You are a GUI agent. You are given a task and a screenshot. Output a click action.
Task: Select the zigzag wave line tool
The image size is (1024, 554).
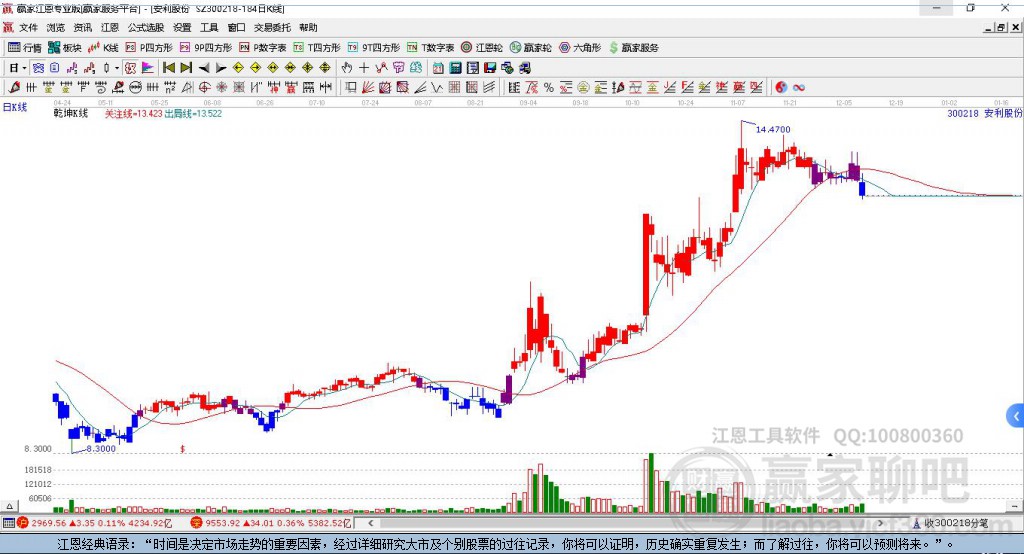tap(437, 87)
